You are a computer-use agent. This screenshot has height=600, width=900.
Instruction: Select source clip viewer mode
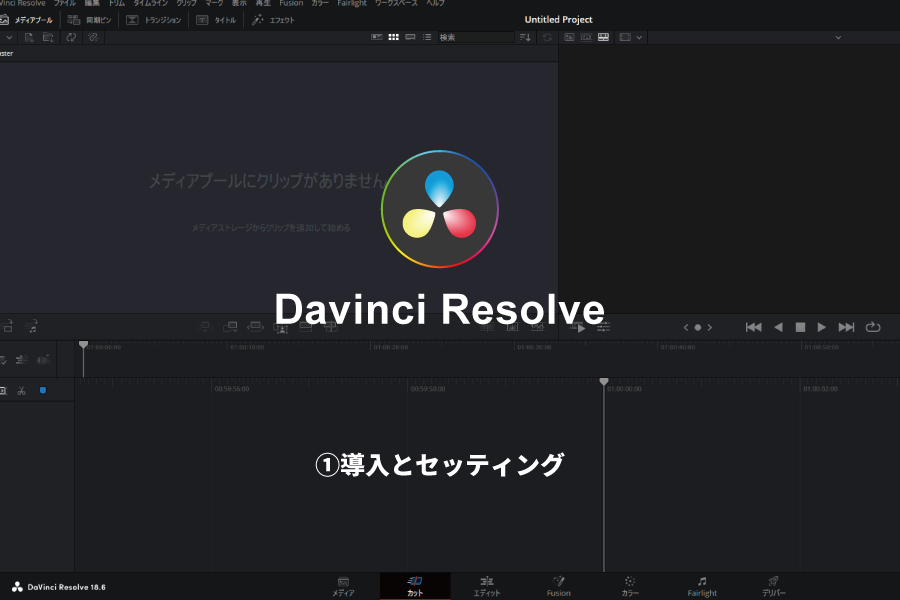click(569, 37)
